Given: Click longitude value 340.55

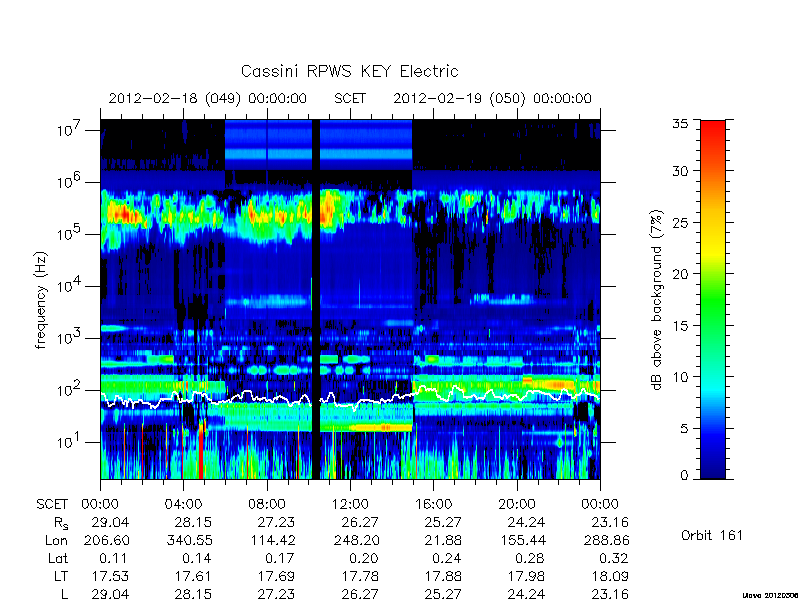Looking at the screenshot, I should click(x=189, y=540).
